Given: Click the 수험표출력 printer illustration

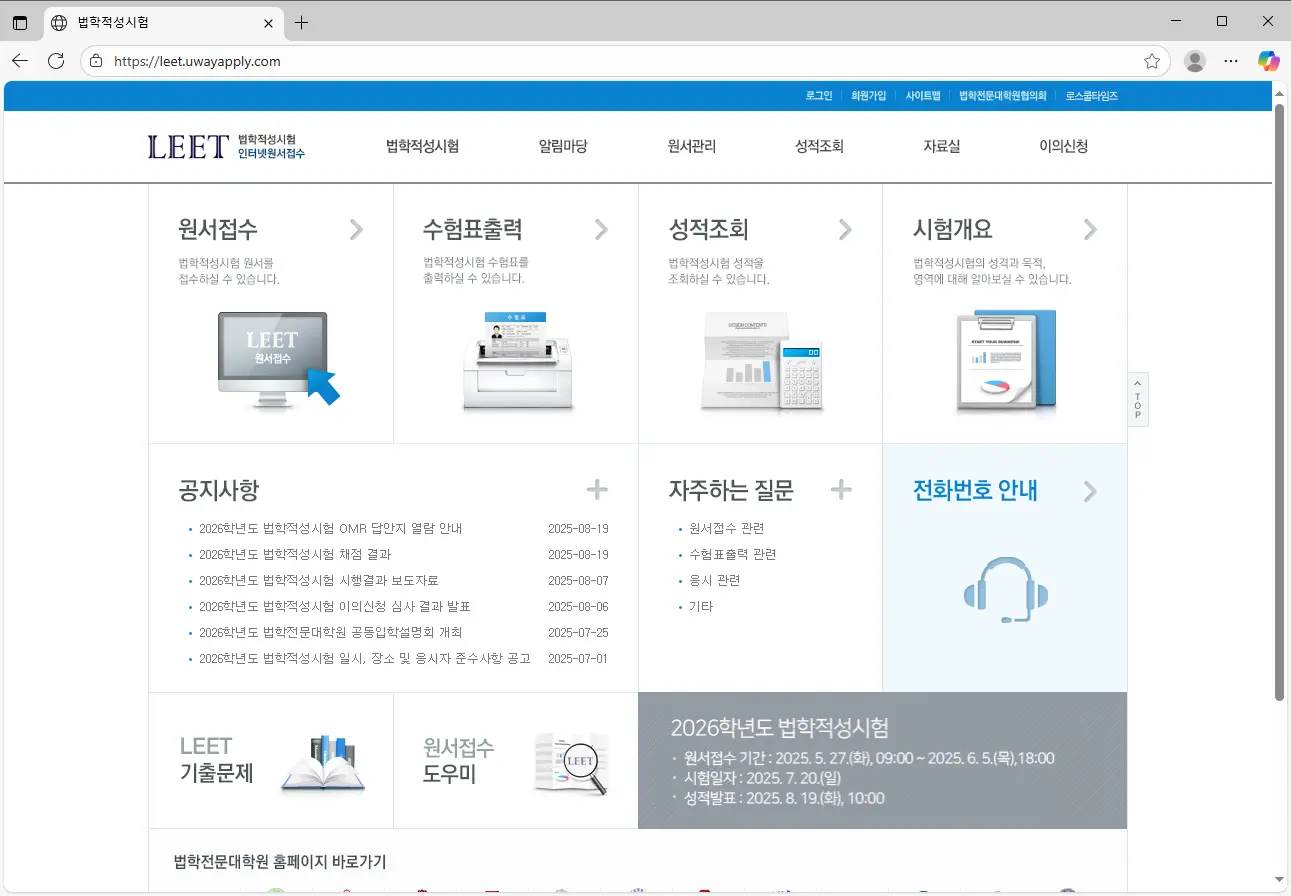Looking at the screenshot, I should pyautogui.click(x=520, y=361).
